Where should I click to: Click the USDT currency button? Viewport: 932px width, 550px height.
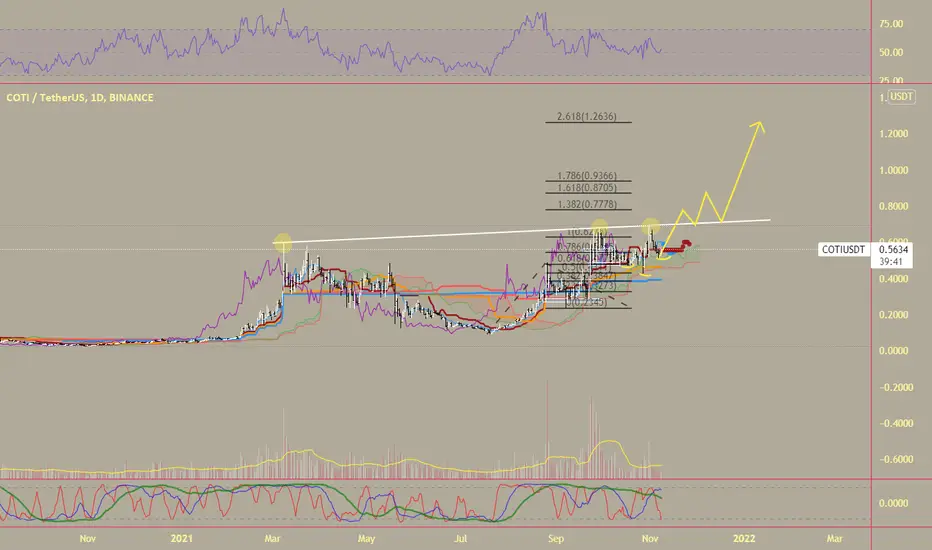point(900,96)
